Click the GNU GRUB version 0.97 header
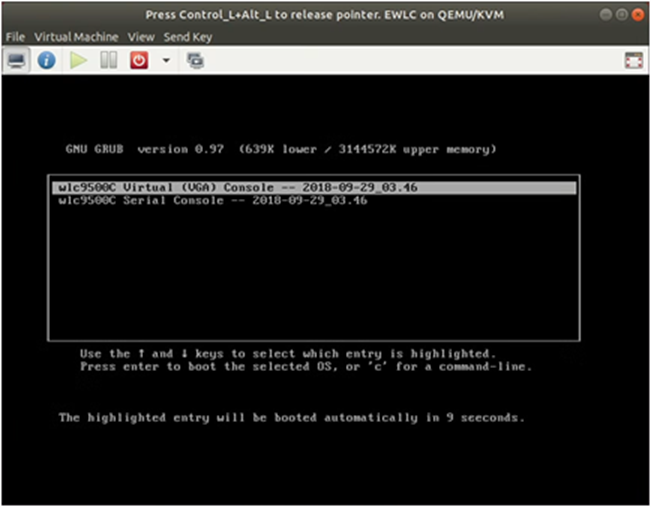 point(281,149)
